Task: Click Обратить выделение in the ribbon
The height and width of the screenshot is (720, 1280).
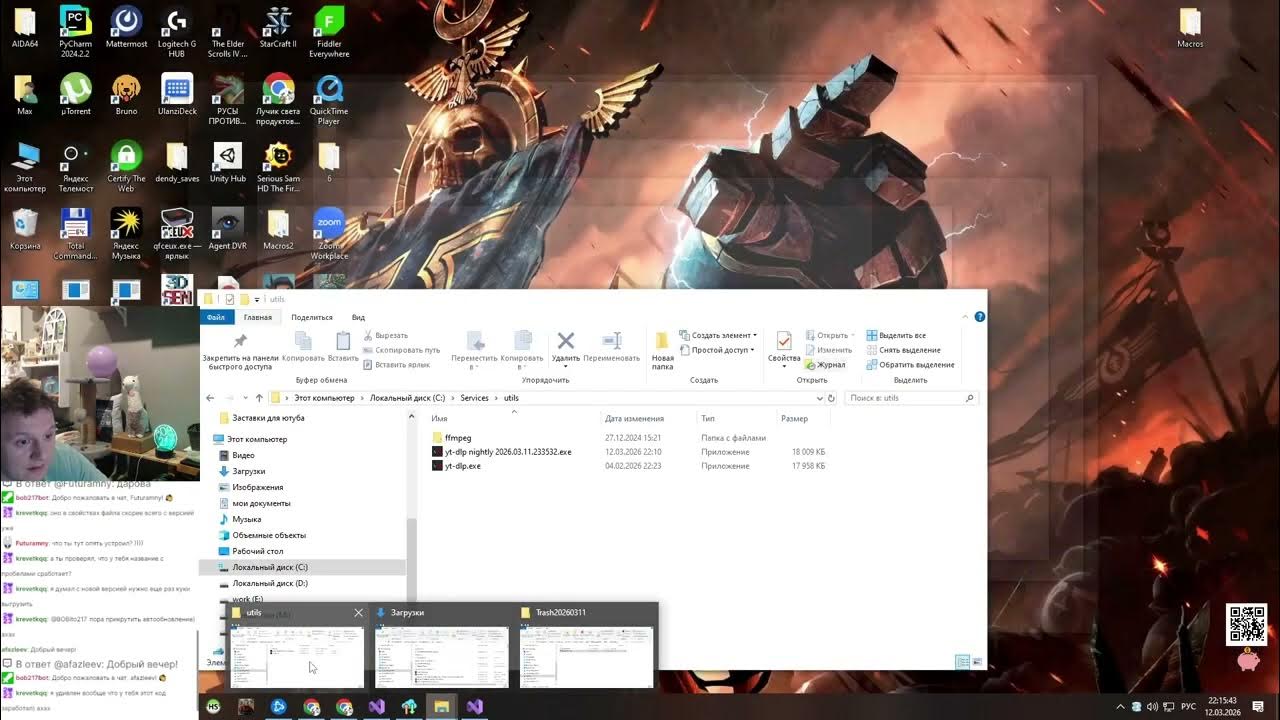Action: 910,365
